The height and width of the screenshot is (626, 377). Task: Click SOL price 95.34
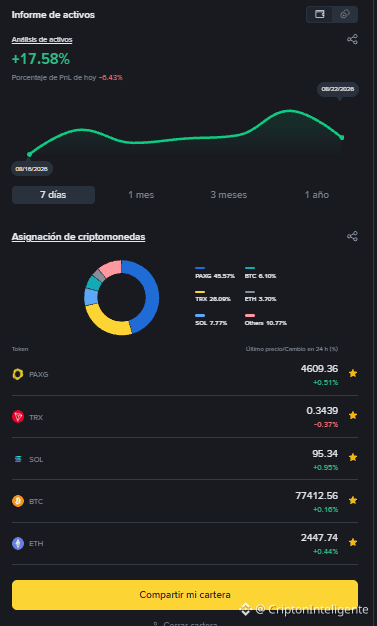click(x=325, y=454)
